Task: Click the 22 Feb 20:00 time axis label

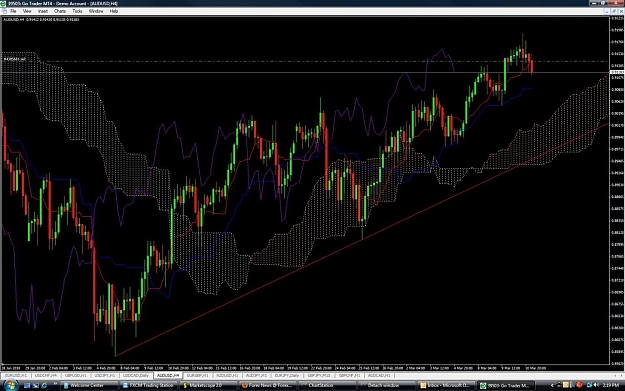Action: [x=321, y=368]
